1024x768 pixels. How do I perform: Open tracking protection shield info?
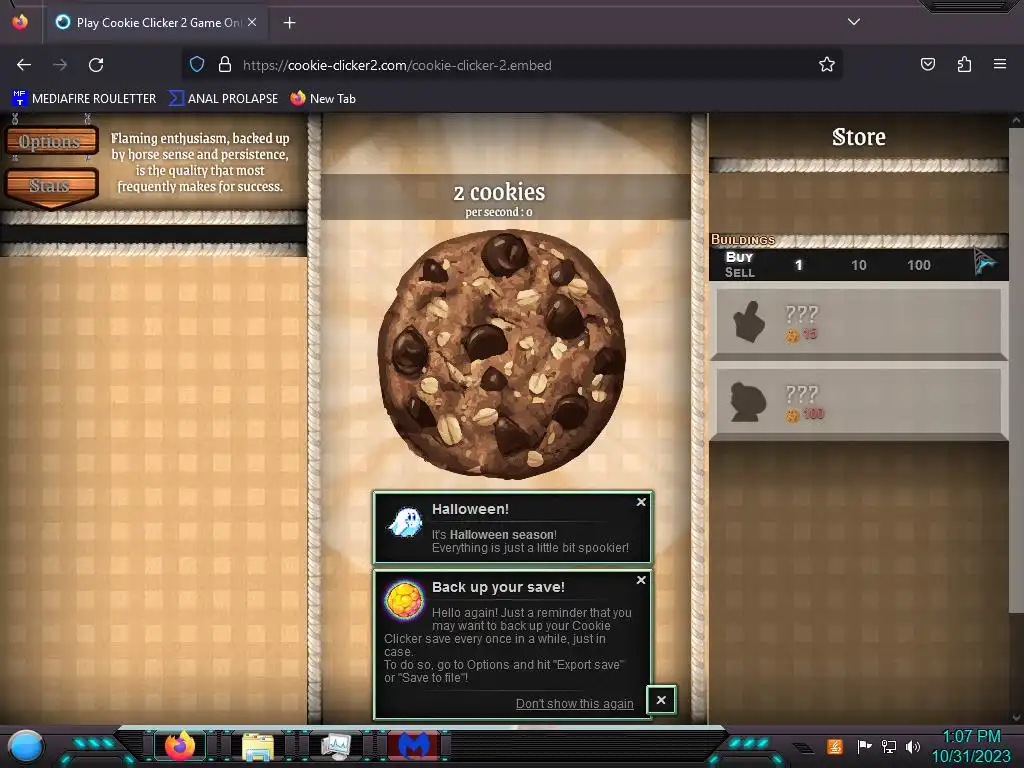pos(197,65)
